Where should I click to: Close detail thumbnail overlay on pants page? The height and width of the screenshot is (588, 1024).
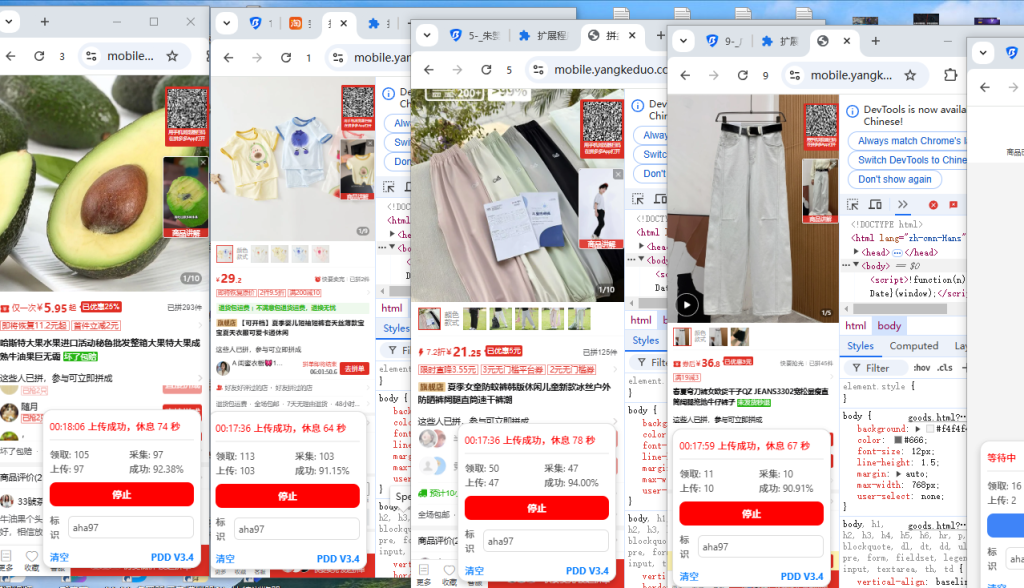618,174
